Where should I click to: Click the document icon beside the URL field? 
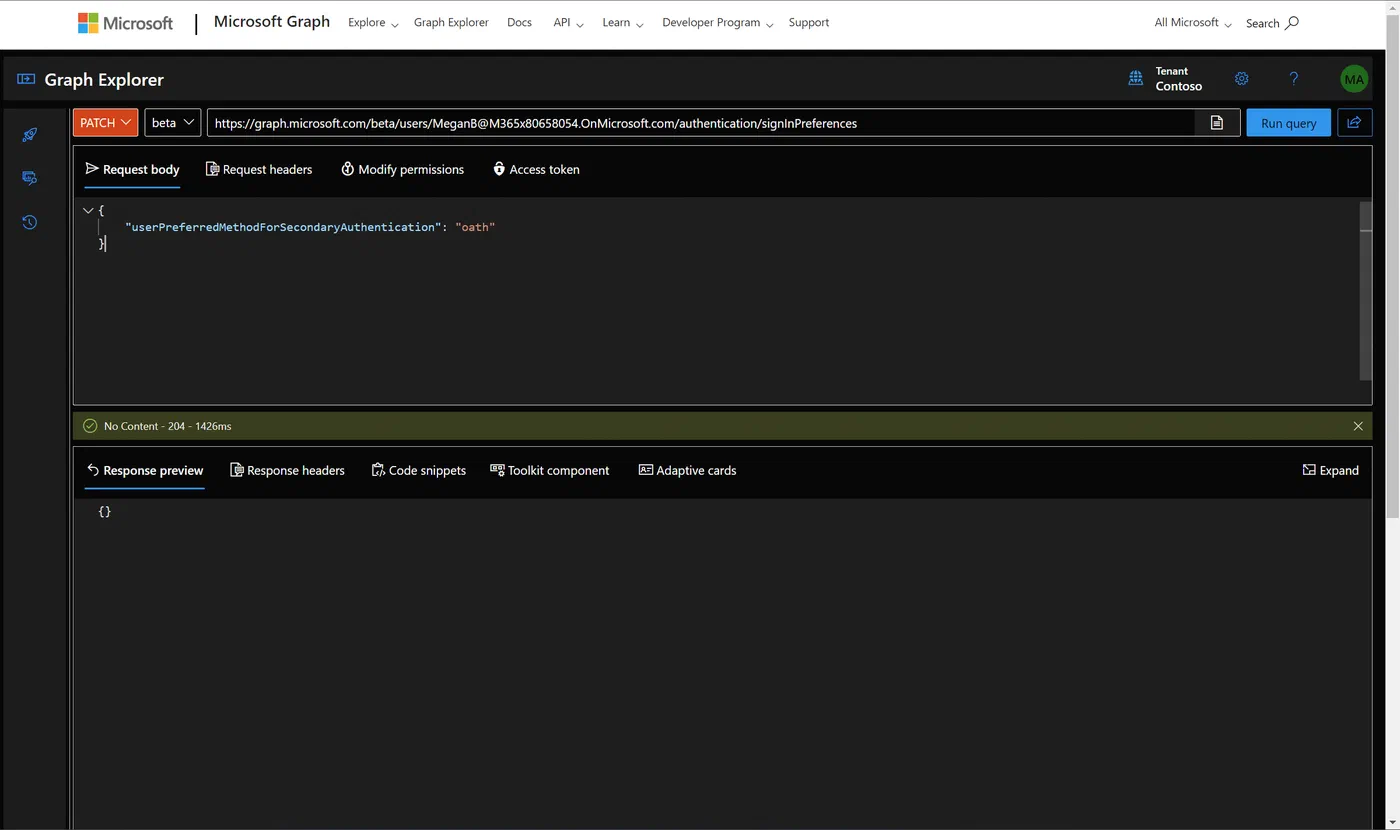click(1217, 123)
